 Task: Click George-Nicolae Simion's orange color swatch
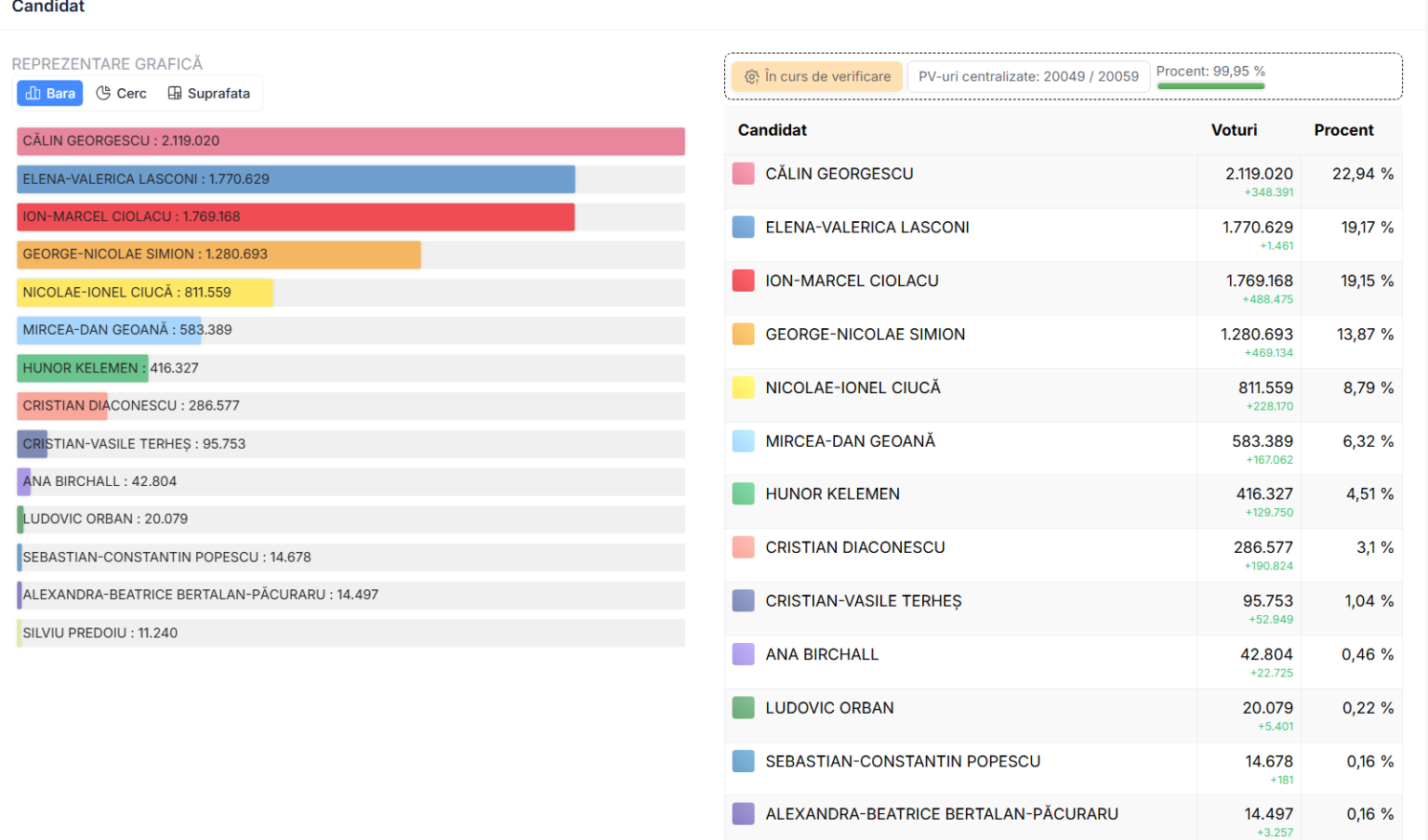[x=743, y=335]
